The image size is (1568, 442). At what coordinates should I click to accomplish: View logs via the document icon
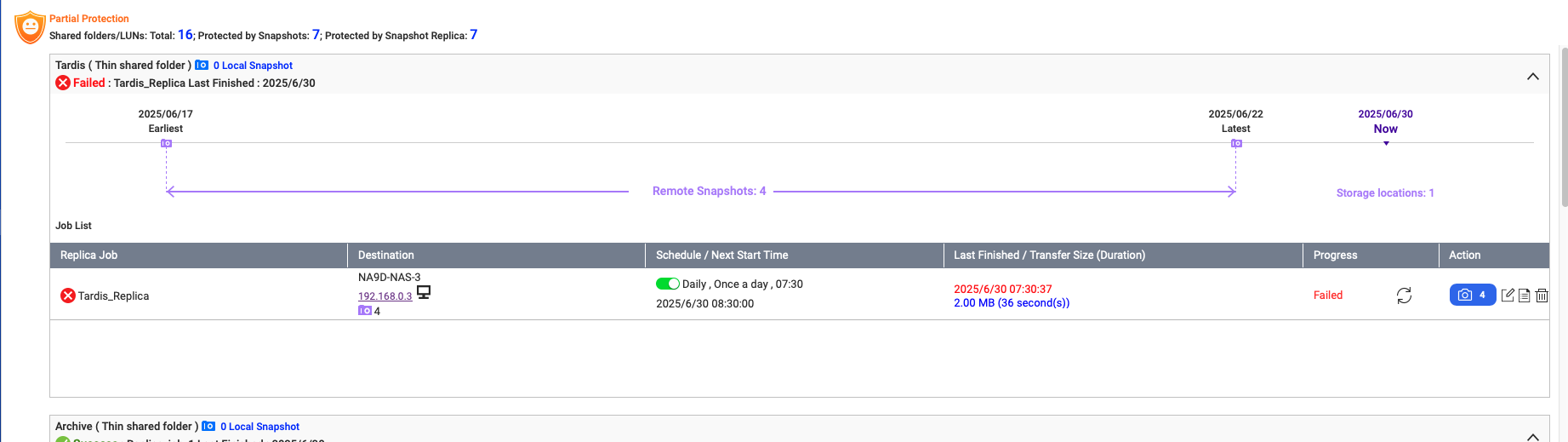point(1525,296)
